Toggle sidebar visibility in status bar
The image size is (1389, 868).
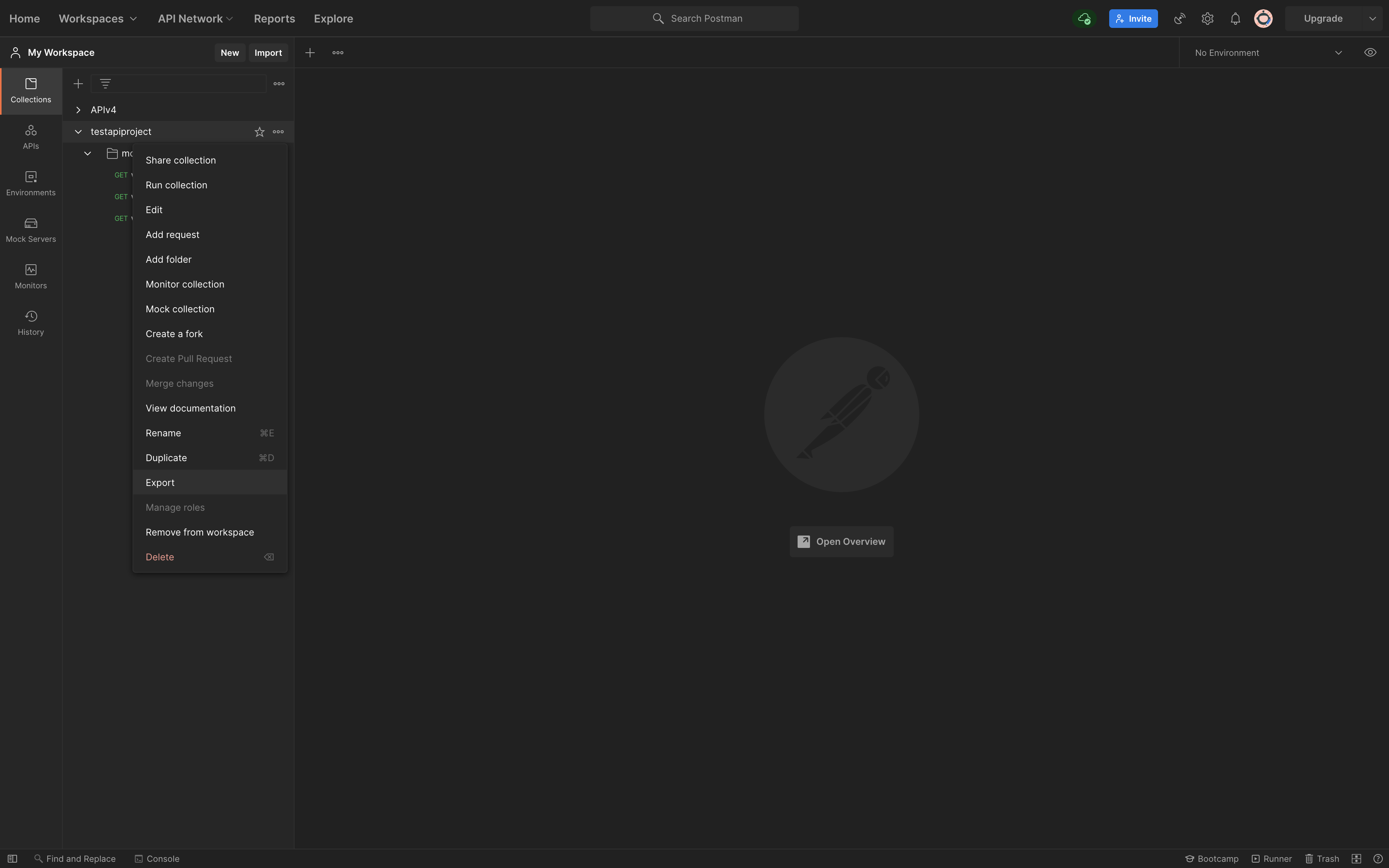(x=12, y=859)
